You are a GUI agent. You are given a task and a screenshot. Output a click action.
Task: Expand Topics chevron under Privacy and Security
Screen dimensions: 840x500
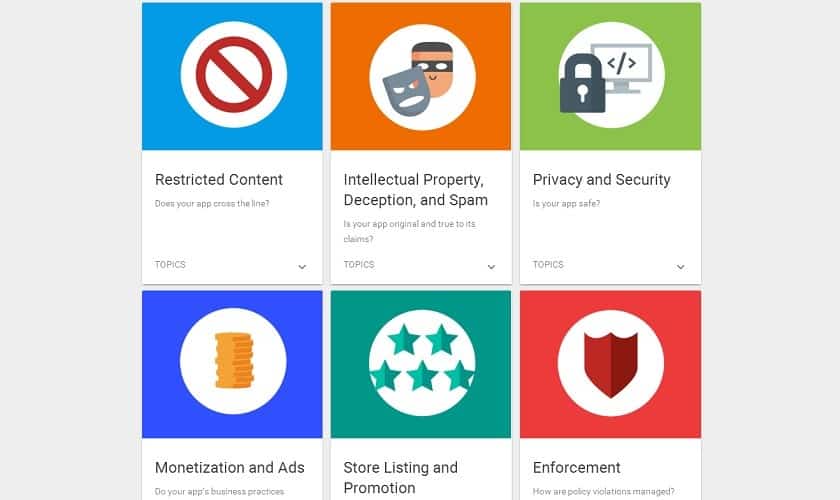coord(680,266)
